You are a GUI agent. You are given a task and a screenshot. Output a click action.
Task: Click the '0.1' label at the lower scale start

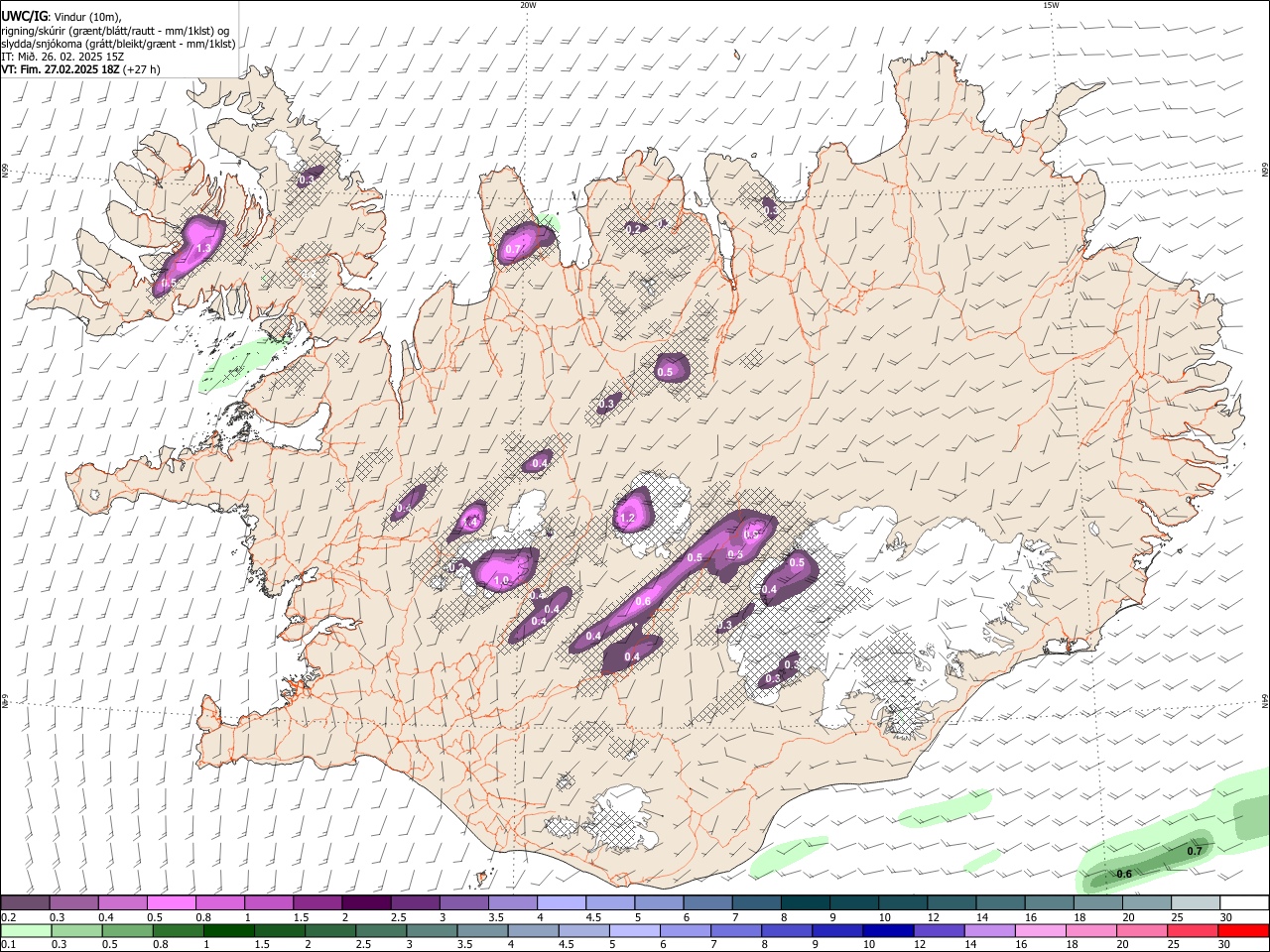tap(9, 945)
